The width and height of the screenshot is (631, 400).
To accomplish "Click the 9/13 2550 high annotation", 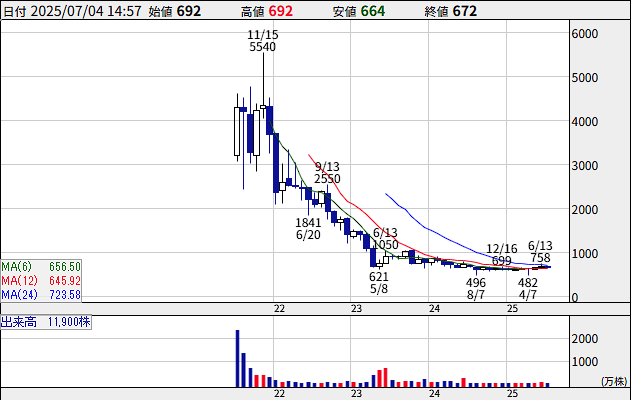I will coord(327,173).
